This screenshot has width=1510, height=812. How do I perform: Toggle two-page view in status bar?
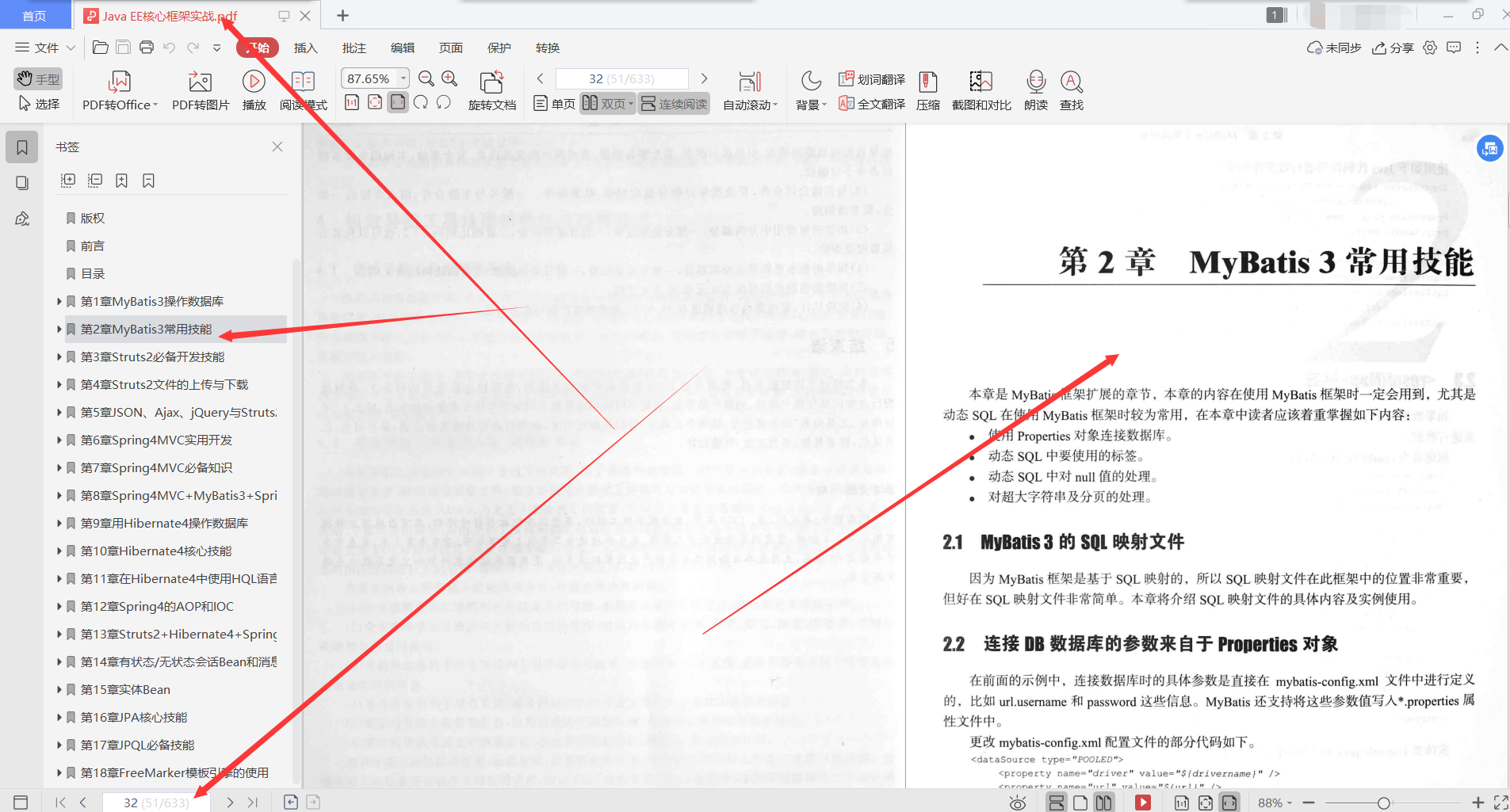point(1104,802)
